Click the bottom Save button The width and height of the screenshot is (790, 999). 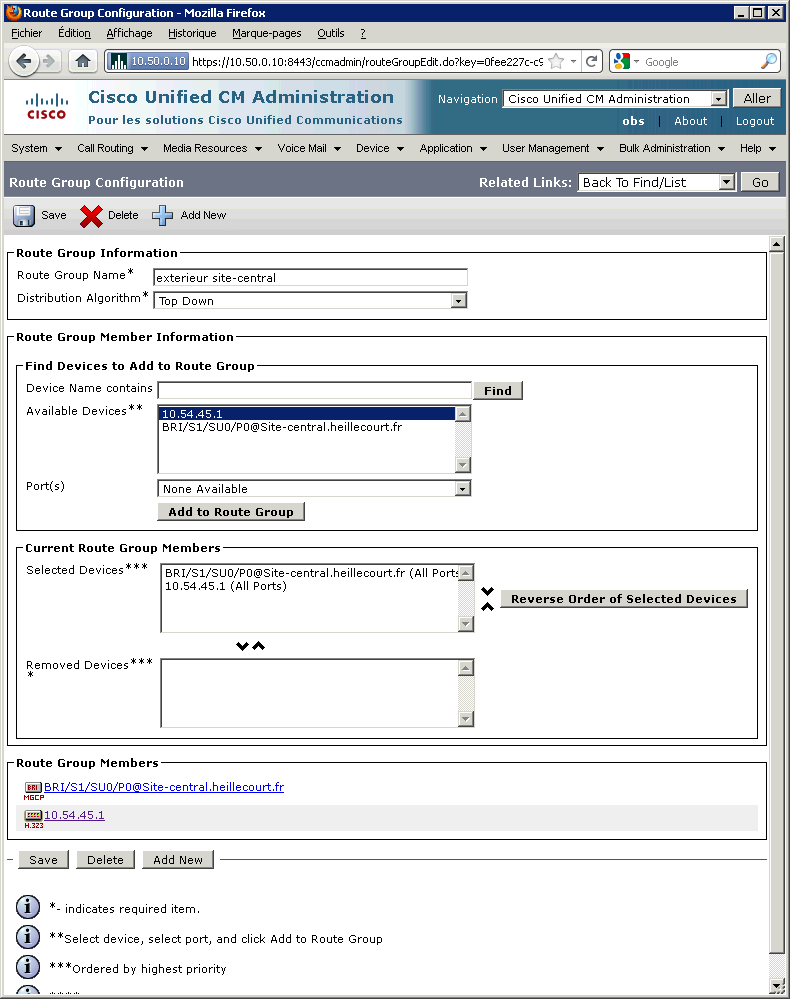coord(43,859)
